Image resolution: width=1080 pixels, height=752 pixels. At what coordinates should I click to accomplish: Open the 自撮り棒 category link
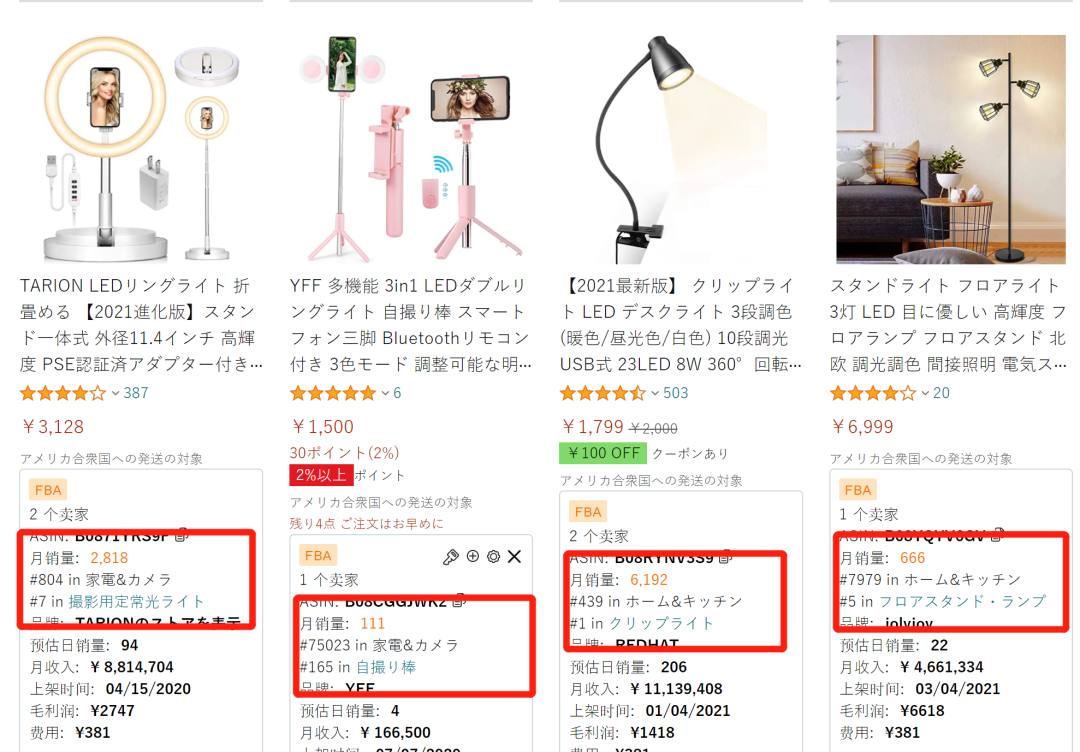tap(386, 667)
